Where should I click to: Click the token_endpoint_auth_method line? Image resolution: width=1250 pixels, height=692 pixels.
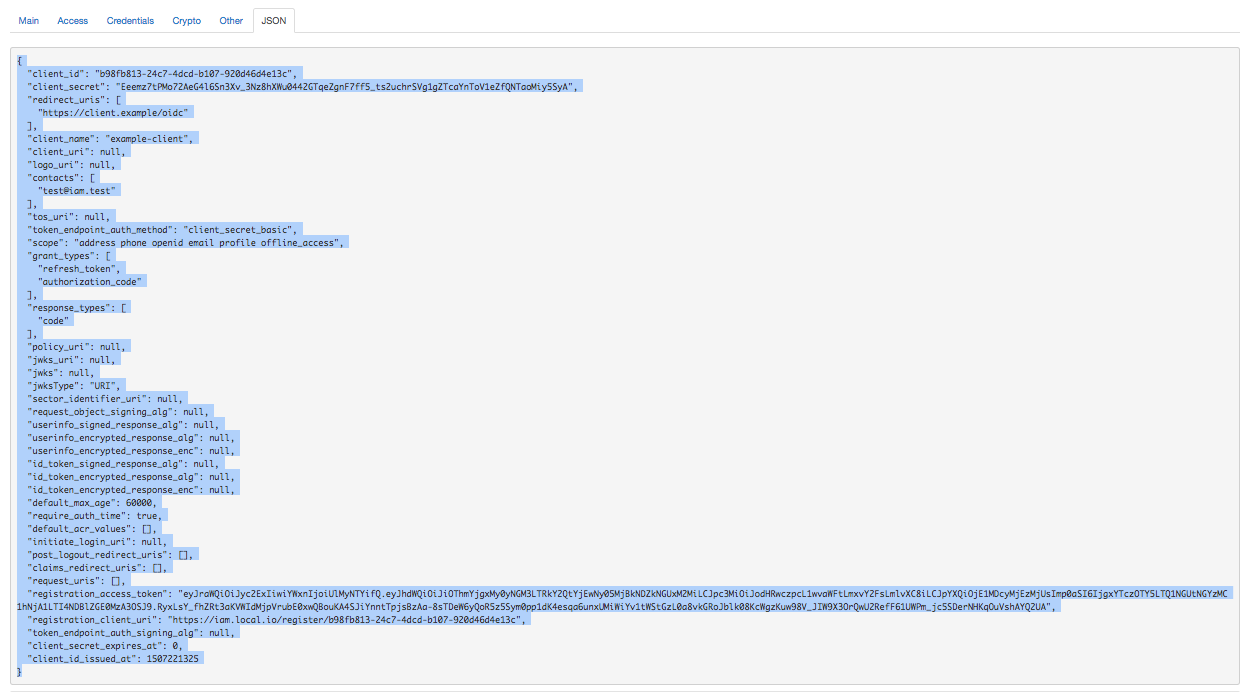[162, 229]
